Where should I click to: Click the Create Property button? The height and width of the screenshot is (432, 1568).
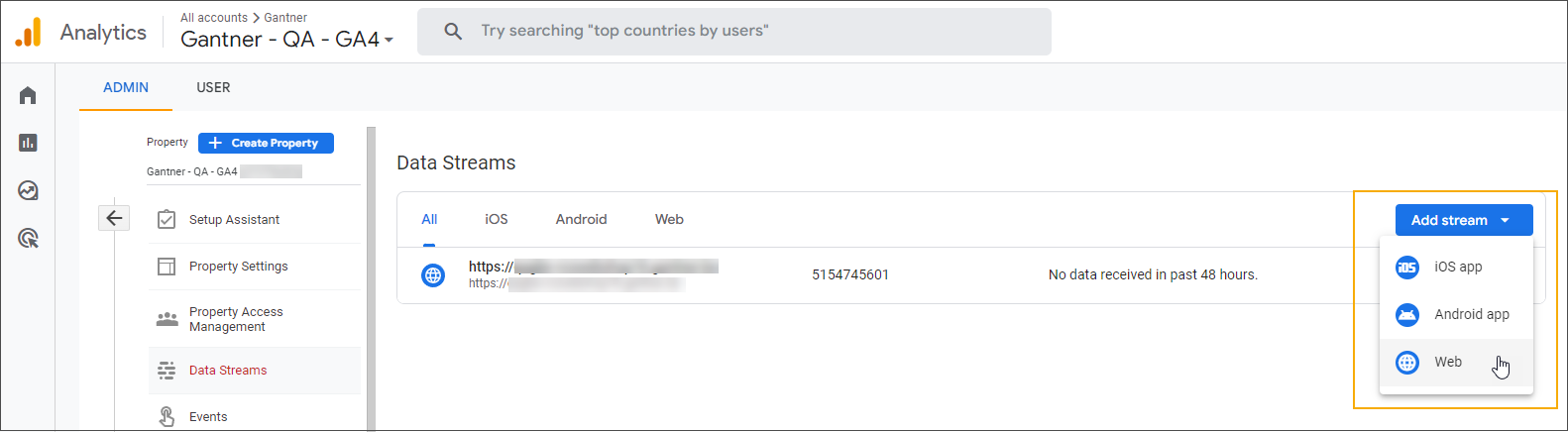pos(266,143)
